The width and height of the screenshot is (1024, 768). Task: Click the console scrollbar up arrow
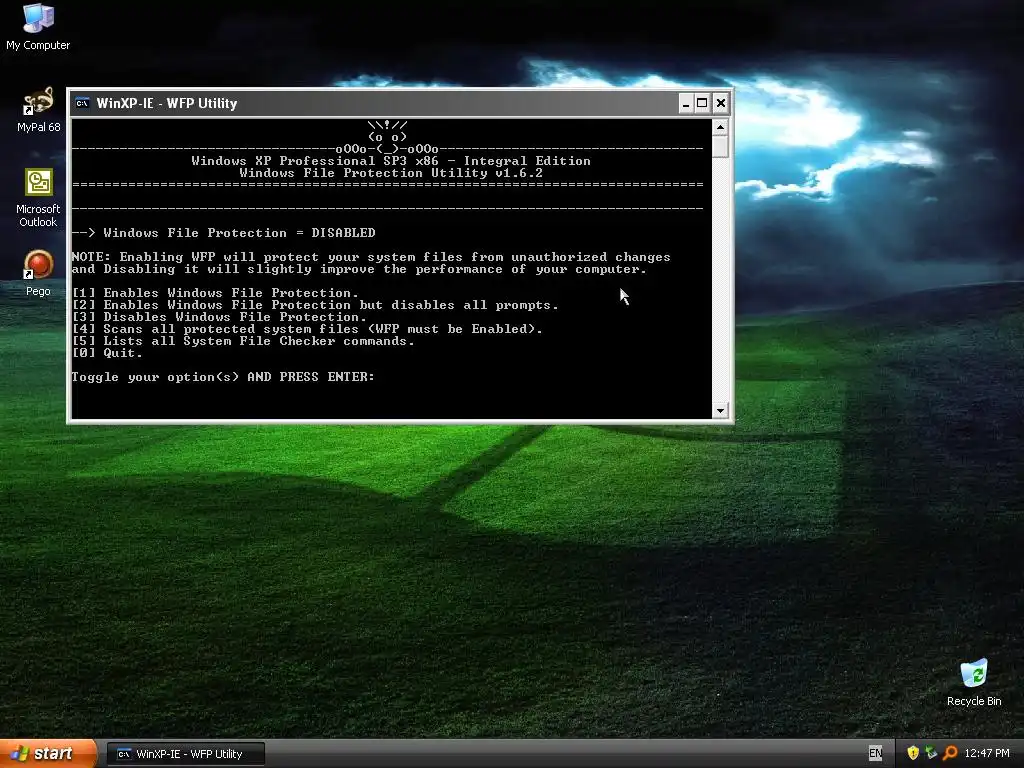[720, 127]
